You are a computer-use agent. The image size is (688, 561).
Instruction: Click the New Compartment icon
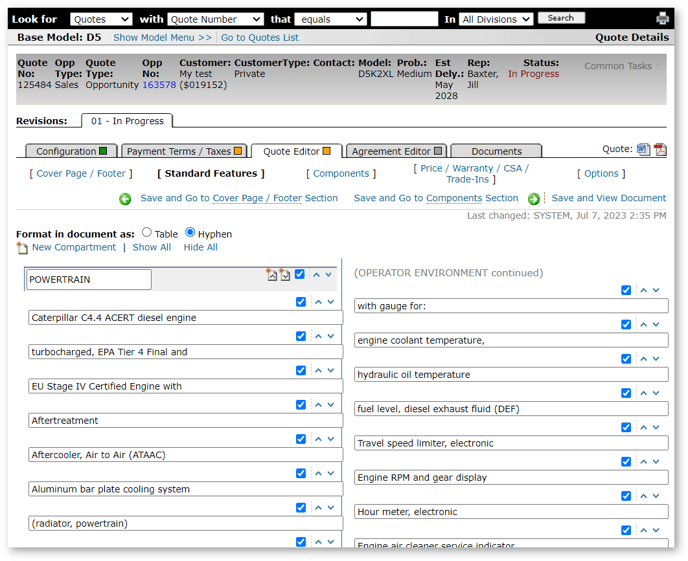[x=22, y=247]
